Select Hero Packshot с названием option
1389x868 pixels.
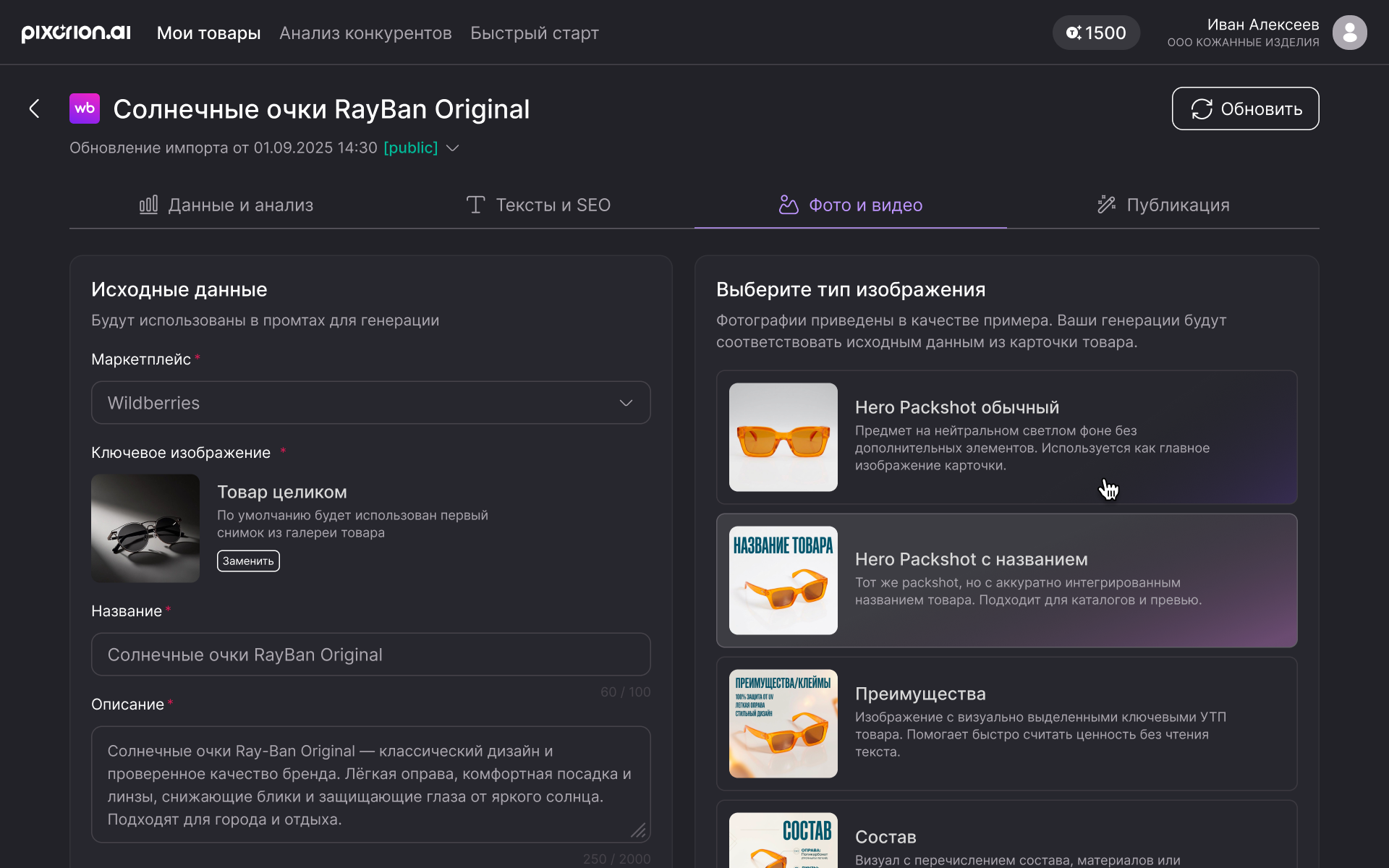point(1006,580)
